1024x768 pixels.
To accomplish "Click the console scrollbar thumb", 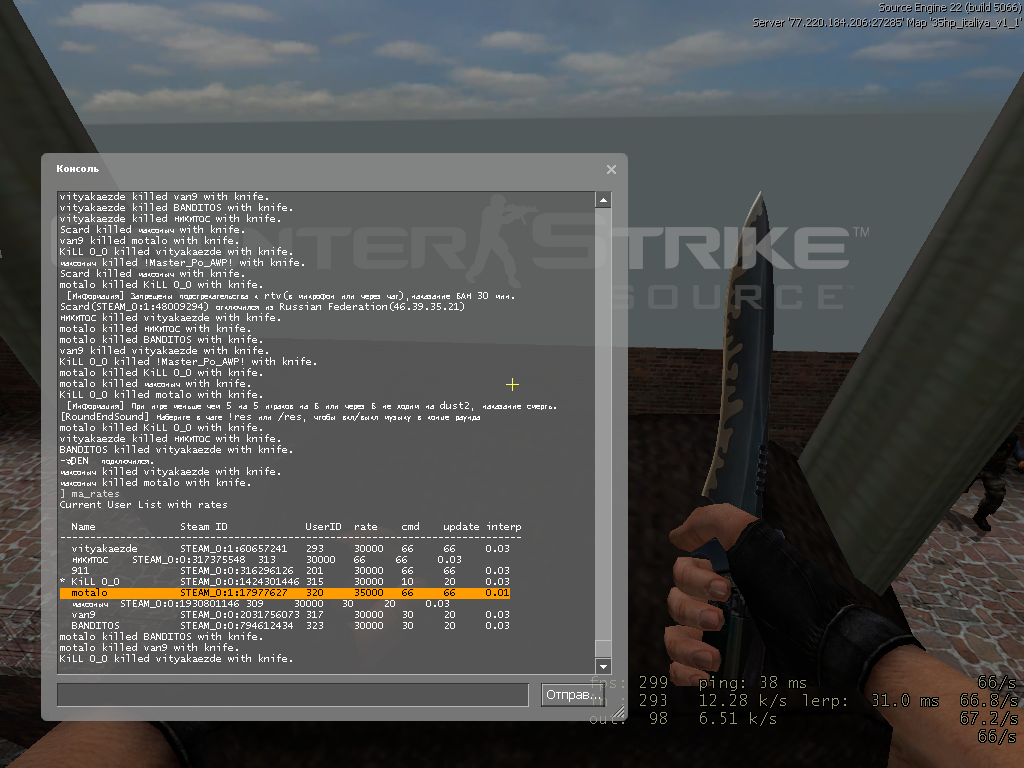I will pos(603,648).
